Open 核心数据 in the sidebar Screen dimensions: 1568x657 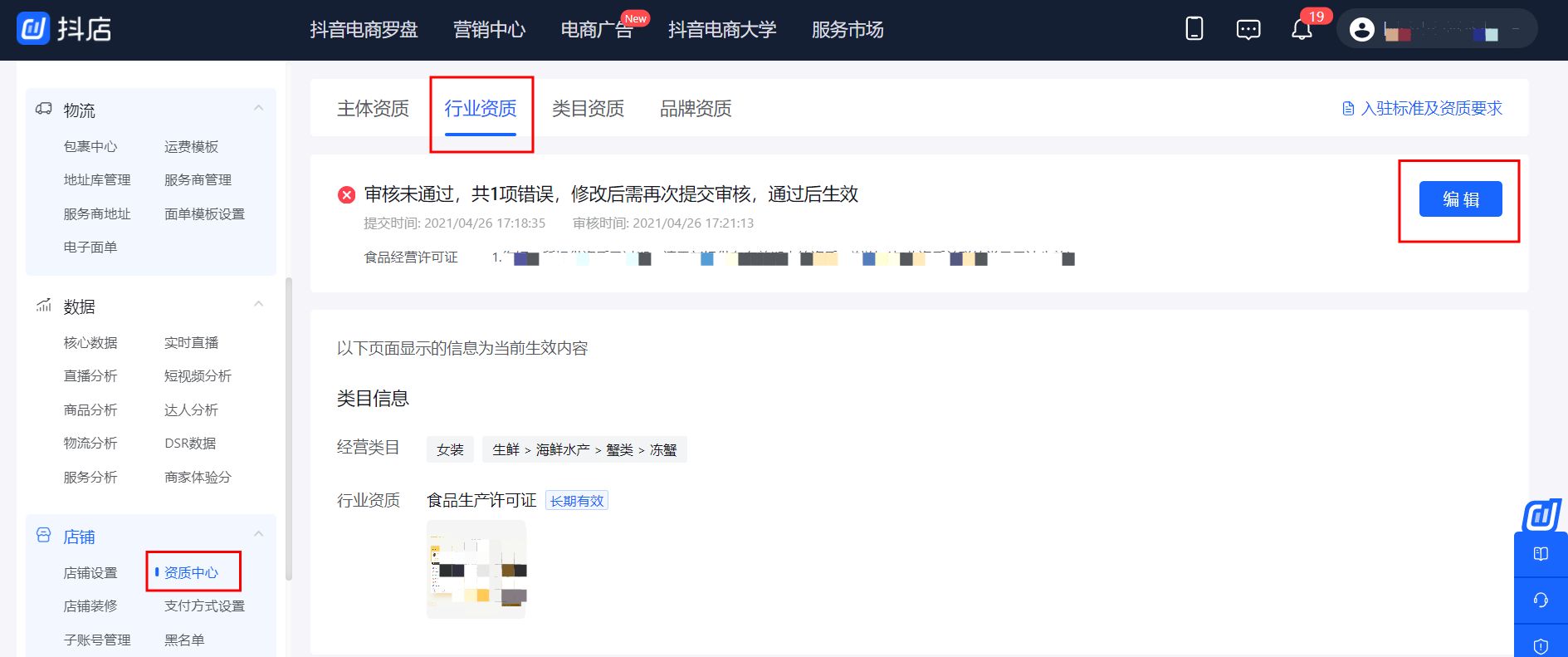click(90, 342)
